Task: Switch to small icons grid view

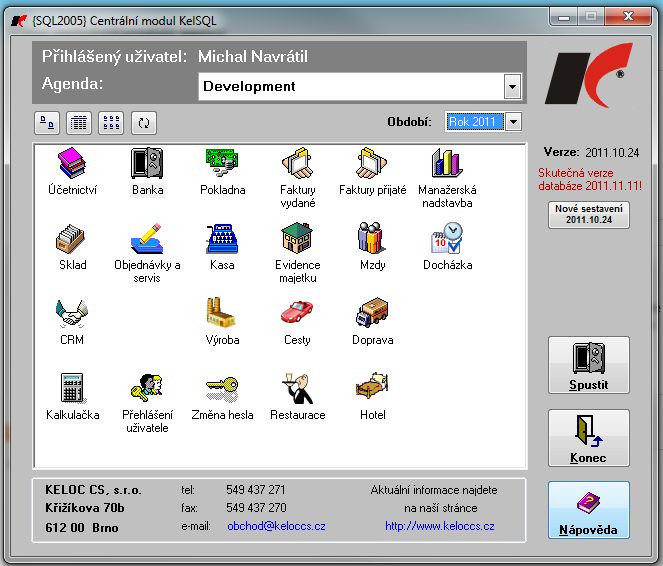Action: [111, 123]
